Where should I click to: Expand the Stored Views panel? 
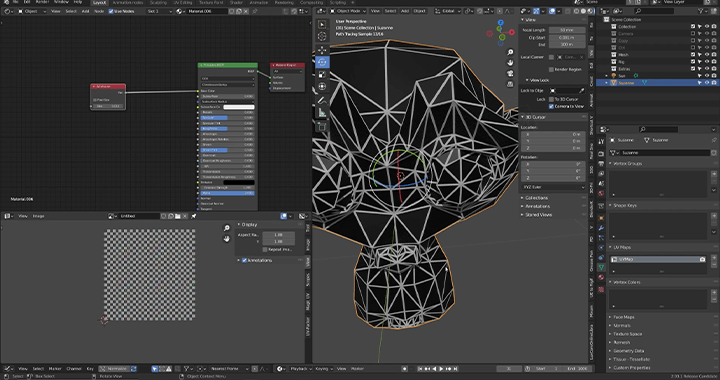click(538, 215)
